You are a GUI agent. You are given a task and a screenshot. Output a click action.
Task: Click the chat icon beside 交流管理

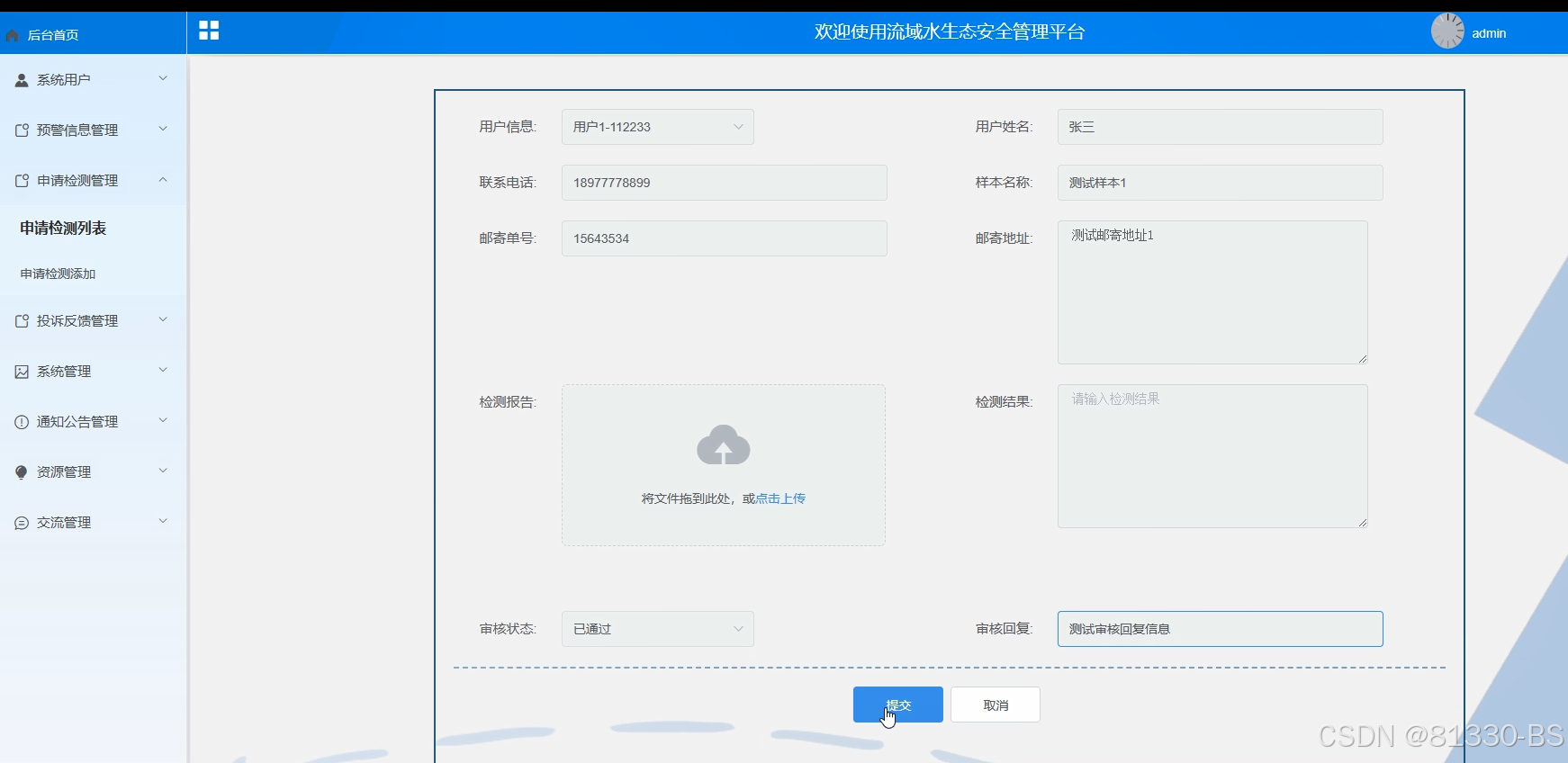click(x=22, y=523)
